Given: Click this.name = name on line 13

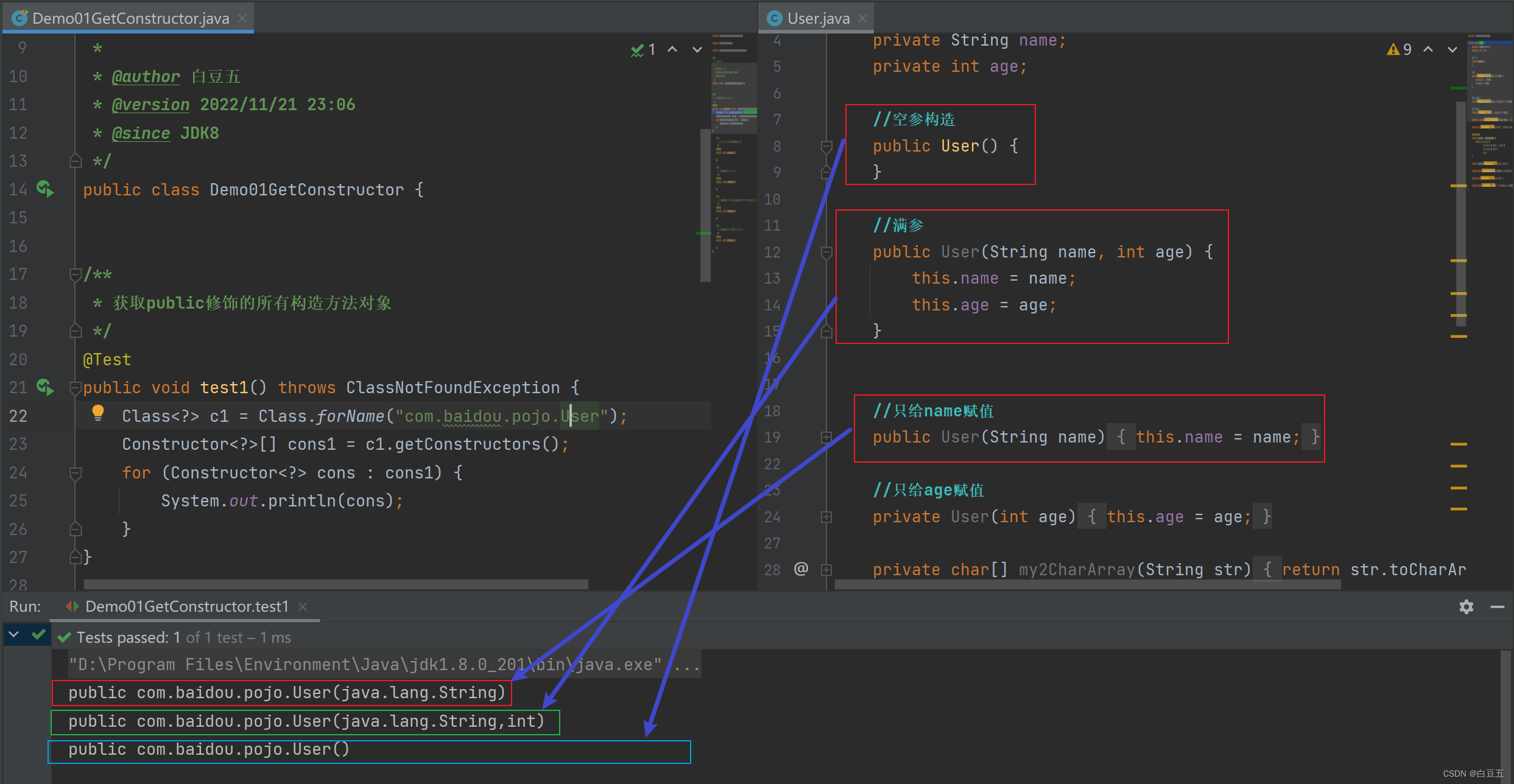Looking at the screenshot, I should 993,278.
